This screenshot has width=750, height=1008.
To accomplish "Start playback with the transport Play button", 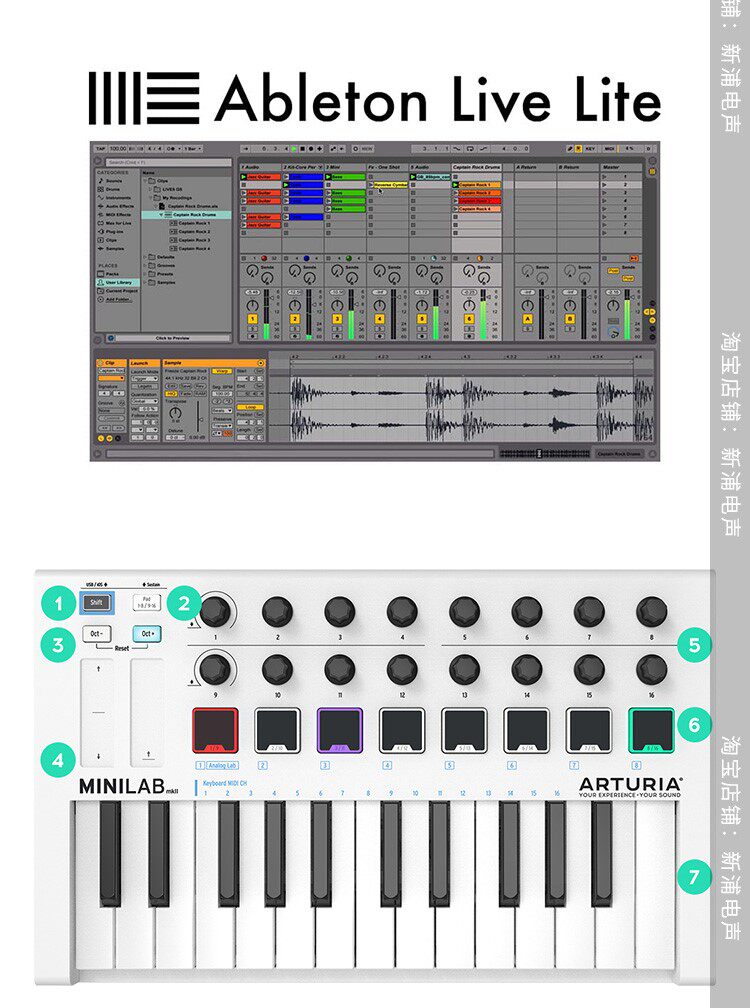I will (294, 149).
